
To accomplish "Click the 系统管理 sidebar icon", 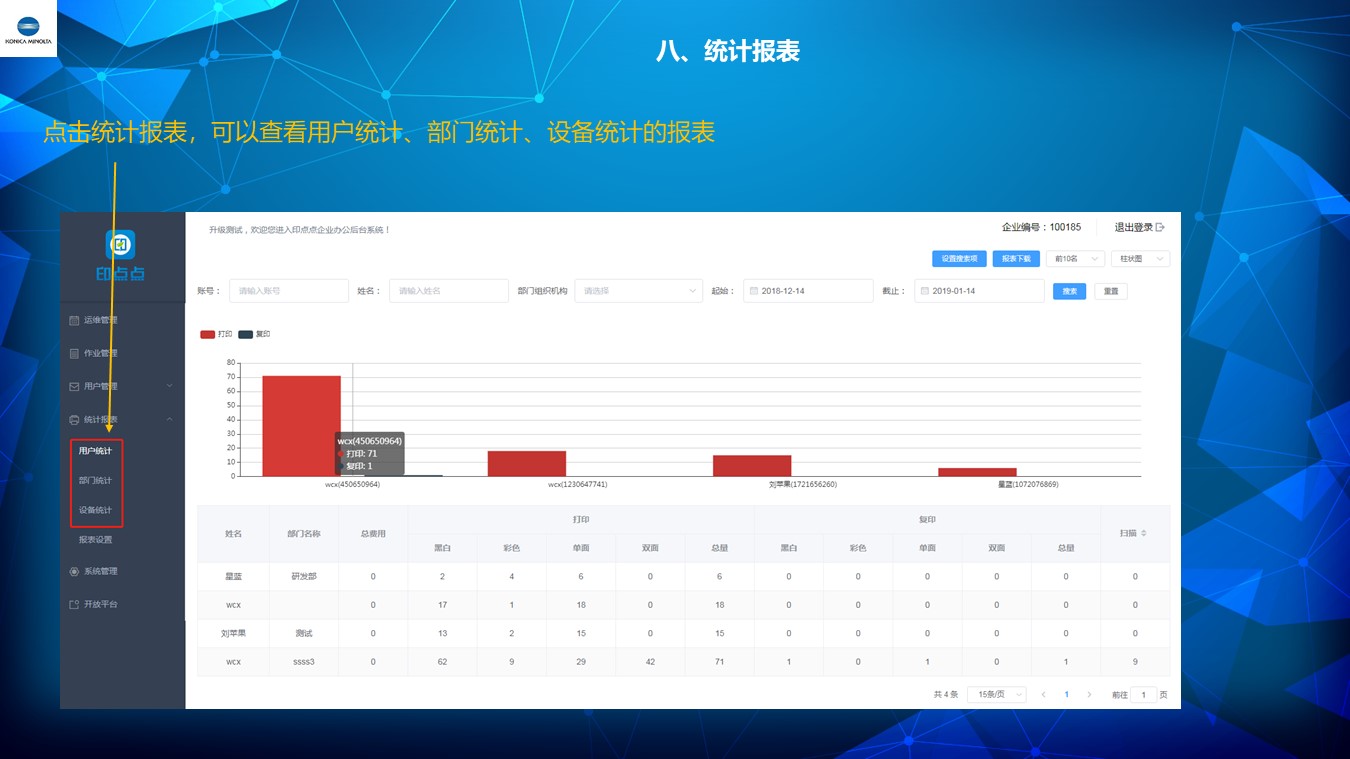I will [x=74, y=571].
